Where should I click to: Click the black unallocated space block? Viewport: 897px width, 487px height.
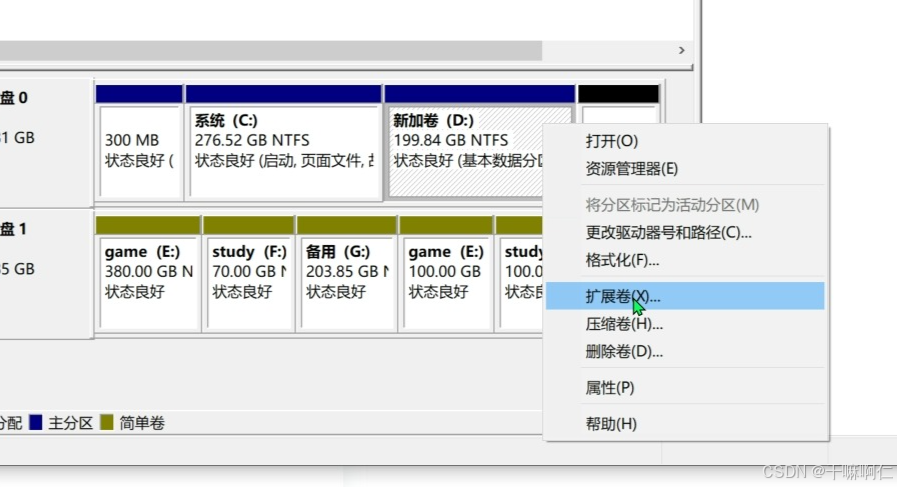618,104
